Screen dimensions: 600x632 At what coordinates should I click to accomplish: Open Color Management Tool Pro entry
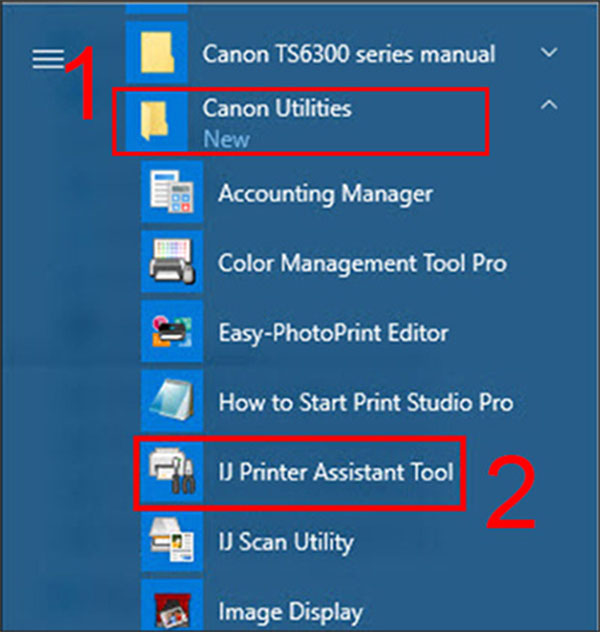pos(362,263)
